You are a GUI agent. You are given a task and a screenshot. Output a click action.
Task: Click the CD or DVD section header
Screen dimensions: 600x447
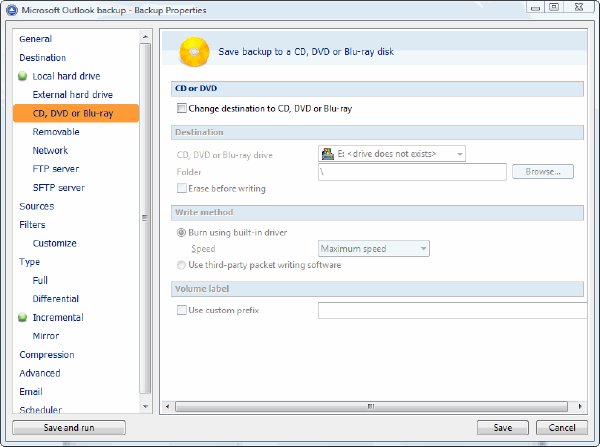point(377,88)
